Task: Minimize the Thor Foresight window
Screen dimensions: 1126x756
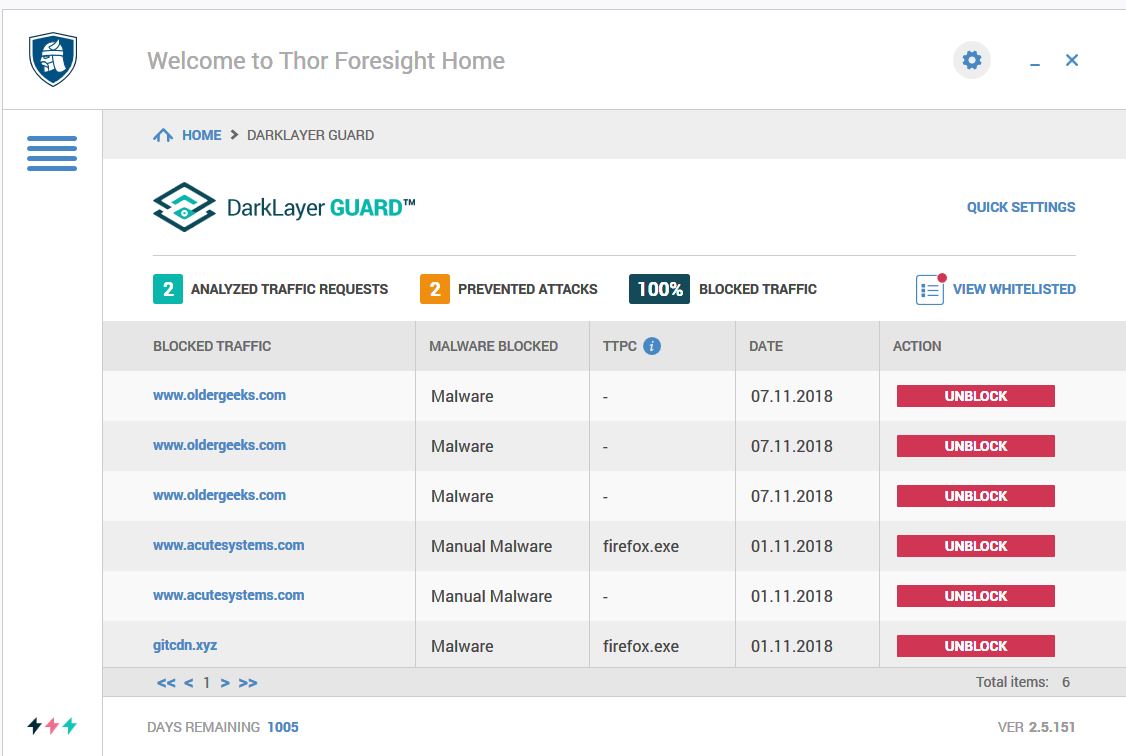Action: point(1035,63)
